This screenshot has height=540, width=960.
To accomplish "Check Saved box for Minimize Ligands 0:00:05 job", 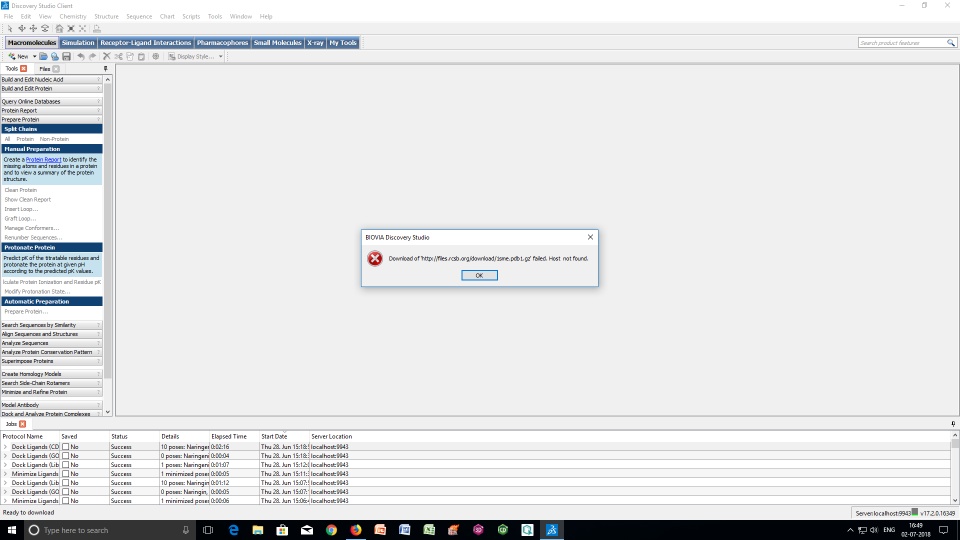I will 66,474.
